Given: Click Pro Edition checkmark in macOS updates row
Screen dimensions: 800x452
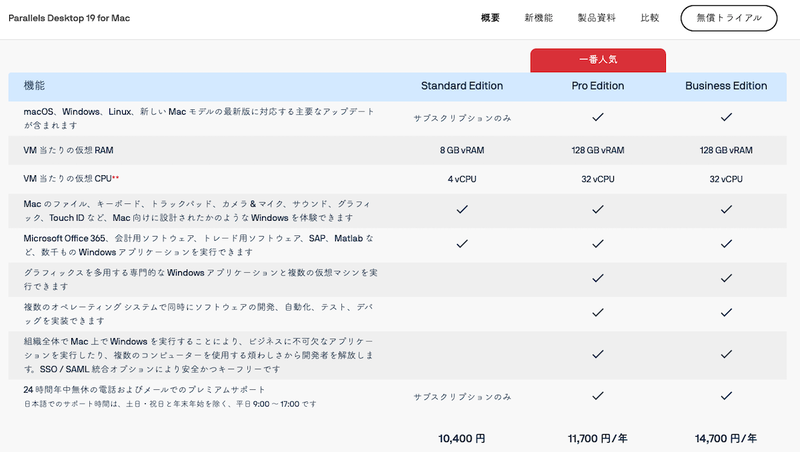Looking at the screenshot, I should tap(596, 117).
